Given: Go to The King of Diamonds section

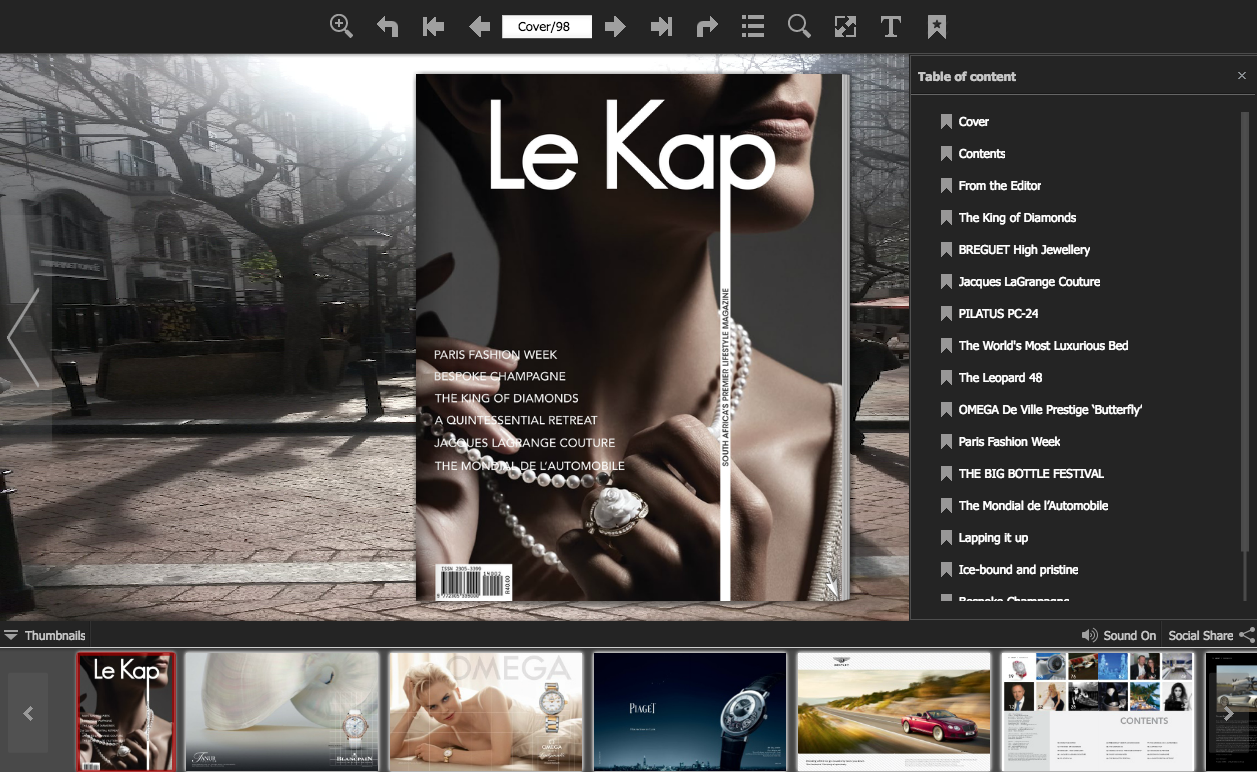Looking at the screenshot, I should (1017, 217).
